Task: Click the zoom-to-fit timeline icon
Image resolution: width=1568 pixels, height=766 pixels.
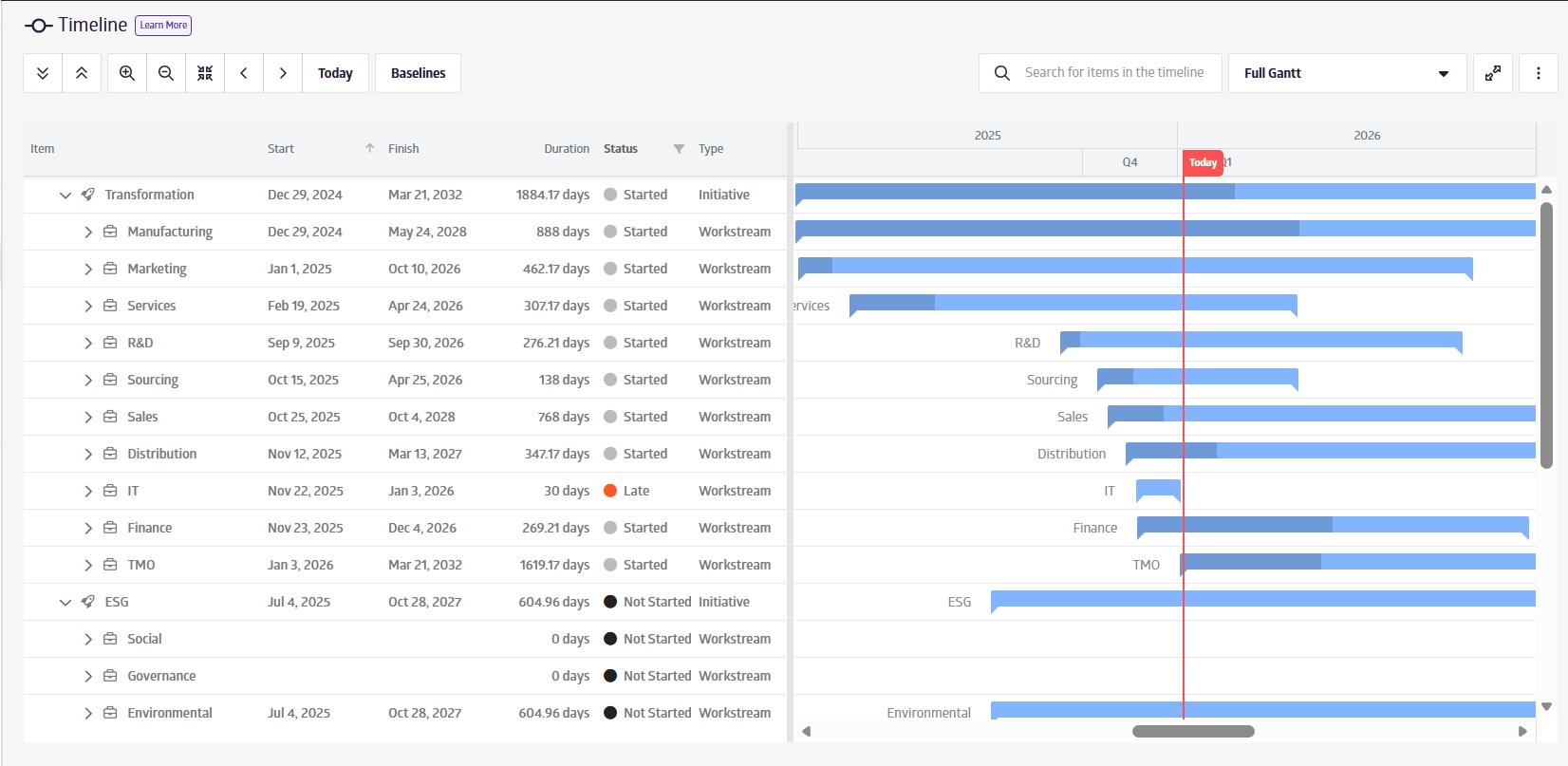Action: [x=205, y=73]
